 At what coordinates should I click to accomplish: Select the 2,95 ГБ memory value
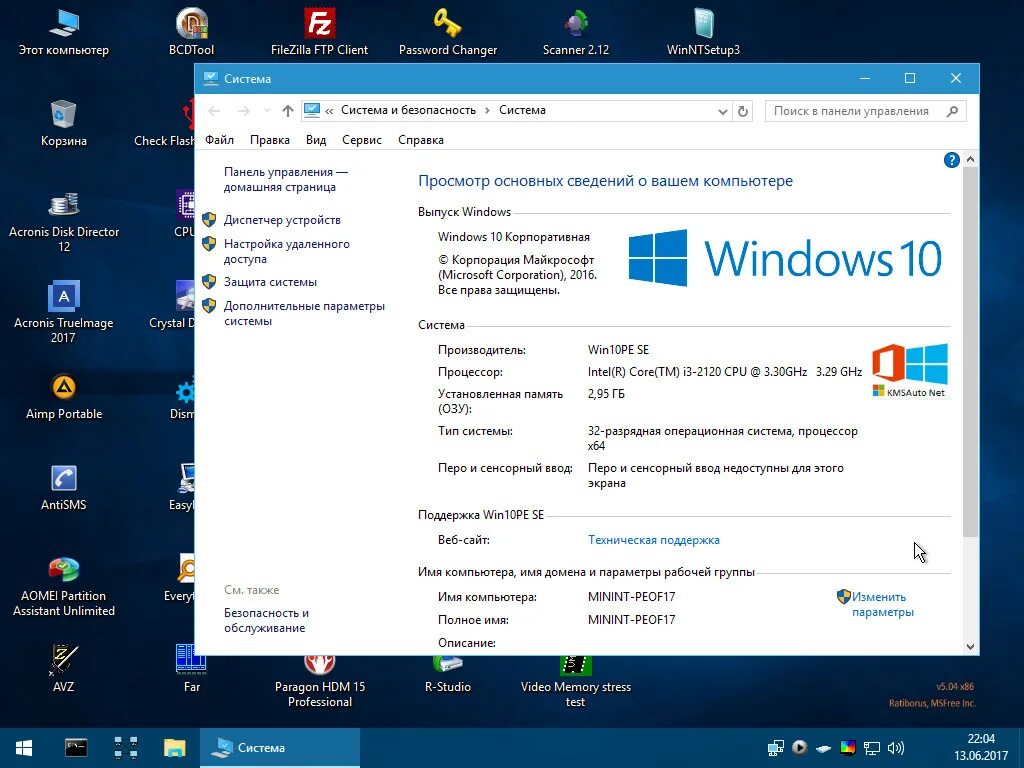click(606, 394)
